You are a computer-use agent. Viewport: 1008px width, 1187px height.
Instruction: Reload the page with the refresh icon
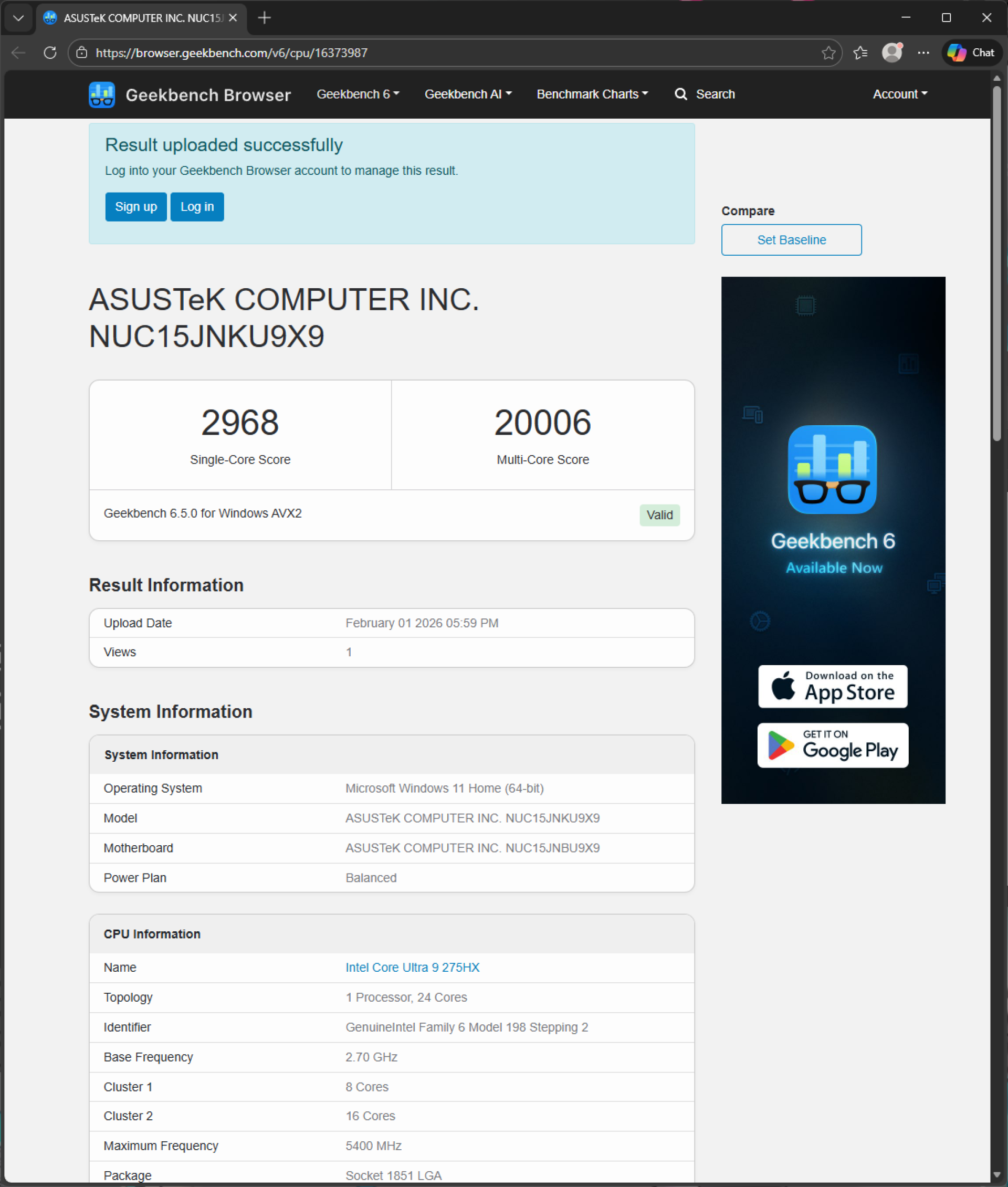pos(50,52)
